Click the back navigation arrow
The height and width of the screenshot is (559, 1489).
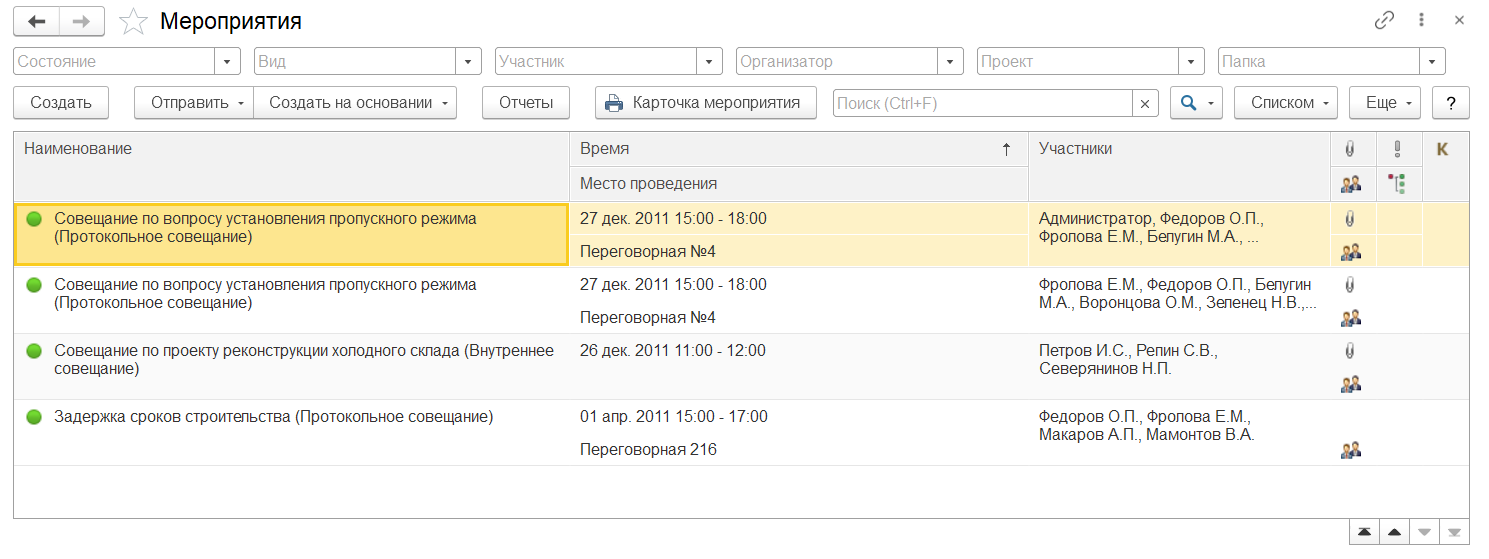pyautogui.click(x=37, y=21)
